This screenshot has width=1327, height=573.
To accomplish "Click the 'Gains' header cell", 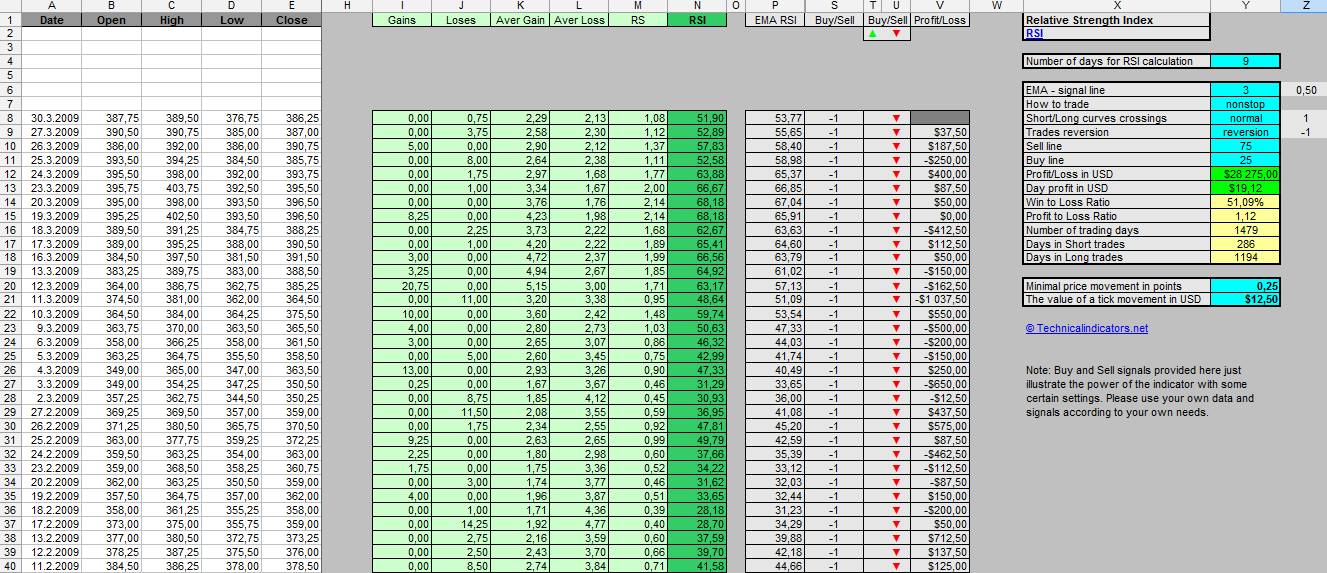I will 401,20.
